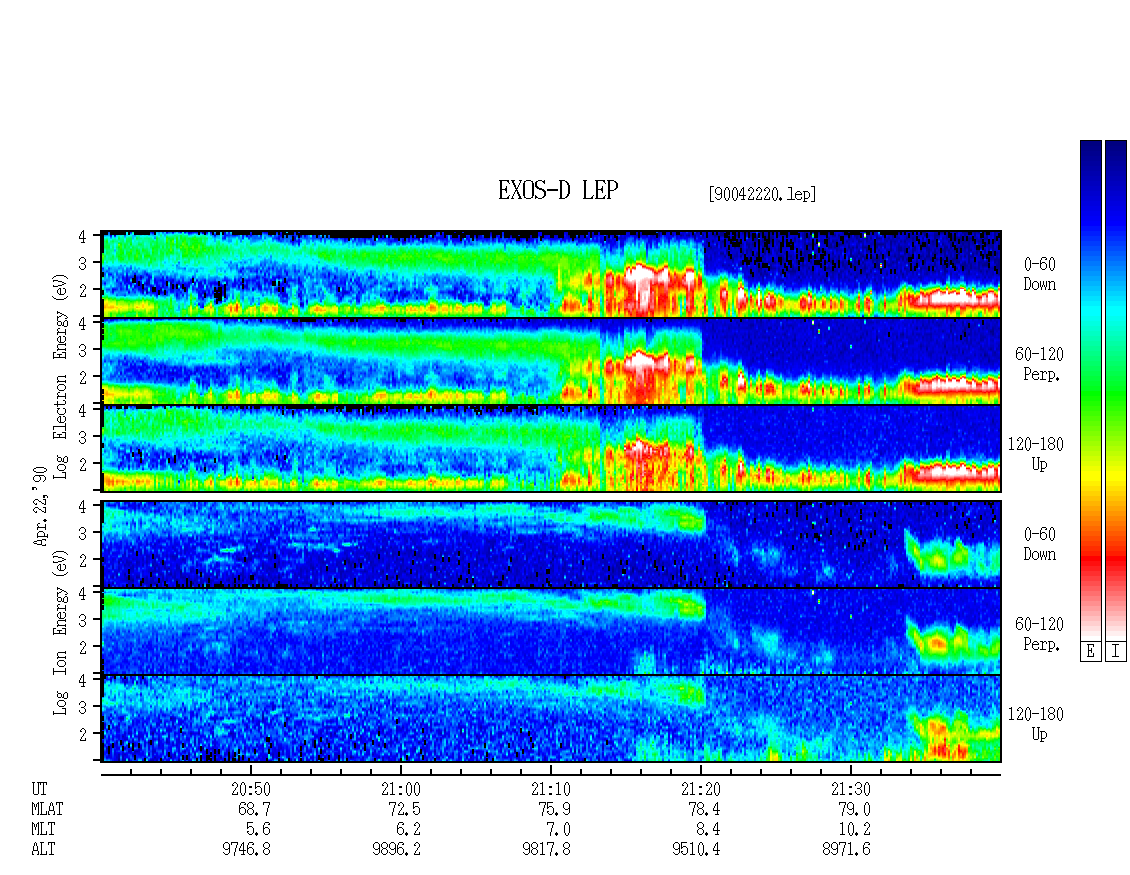Click the 21:20 time tick label
The width and height of the screenshot is (1130, 875).
click(x=700, y=789)
